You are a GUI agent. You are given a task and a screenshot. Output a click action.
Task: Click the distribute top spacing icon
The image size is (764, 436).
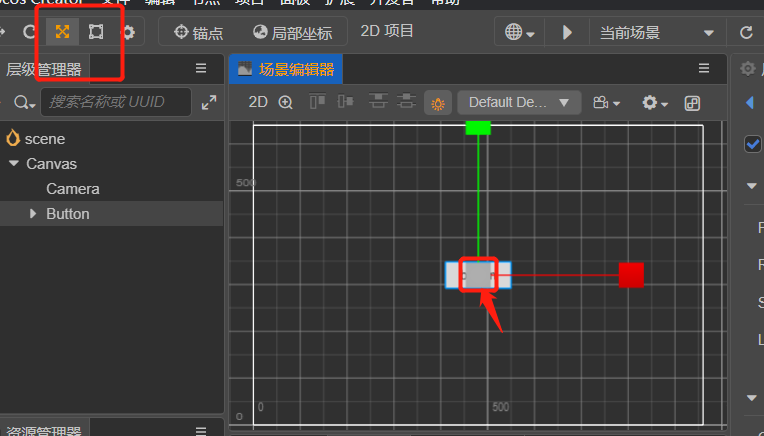(x=378, y=102)
